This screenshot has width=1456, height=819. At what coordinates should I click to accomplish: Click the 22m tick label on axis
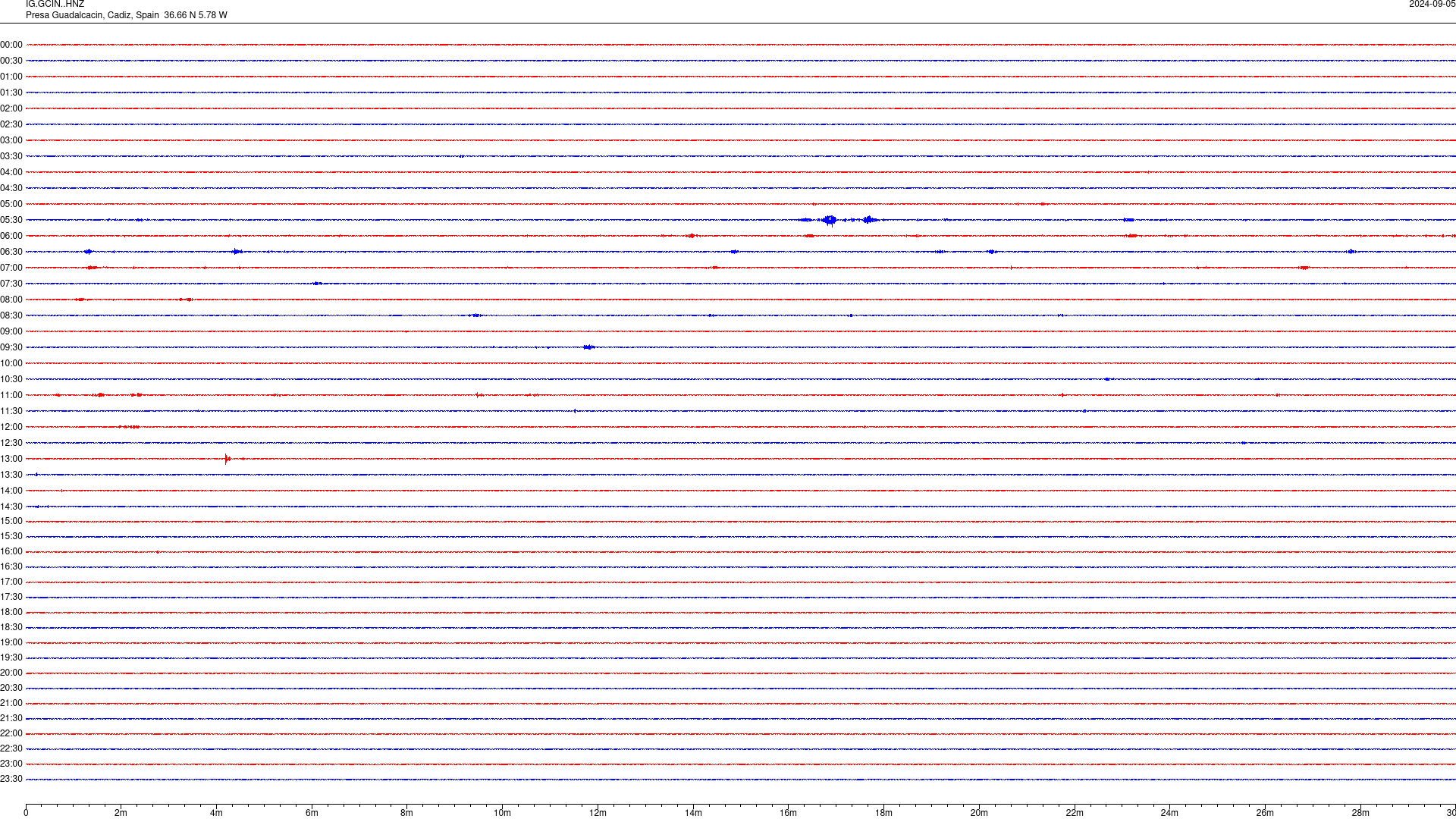(1075, 813)
